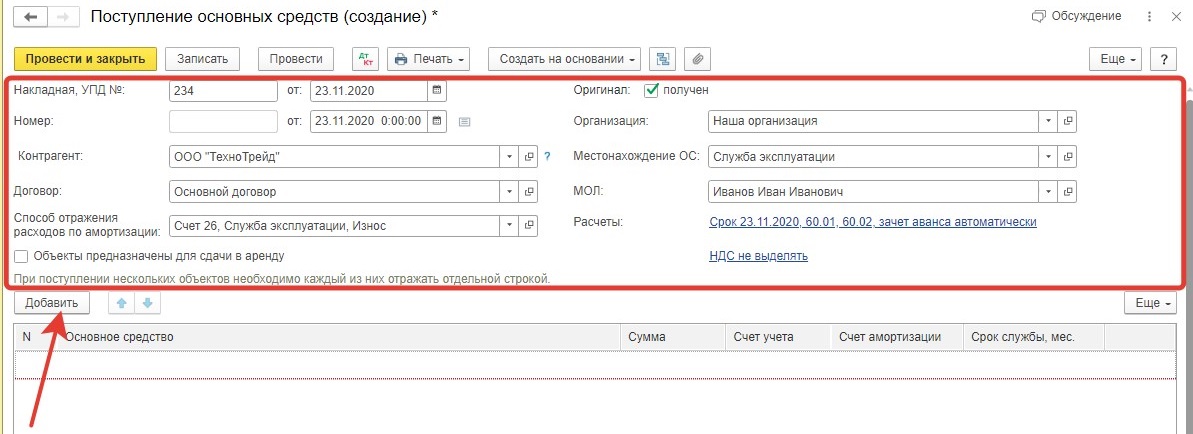The image size is (1193, 434).
Task: Open the Контрагент record form icon
Action: 529,157
